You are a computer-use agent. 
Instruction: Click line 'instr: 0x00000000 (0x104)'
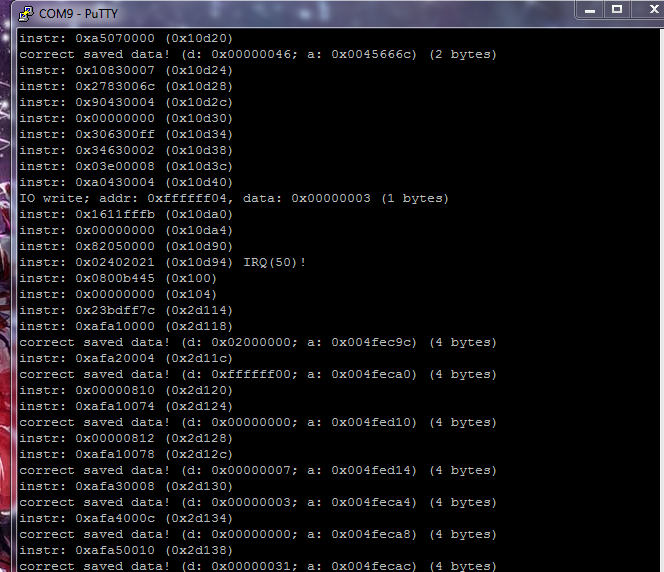[x=118, y=295]
